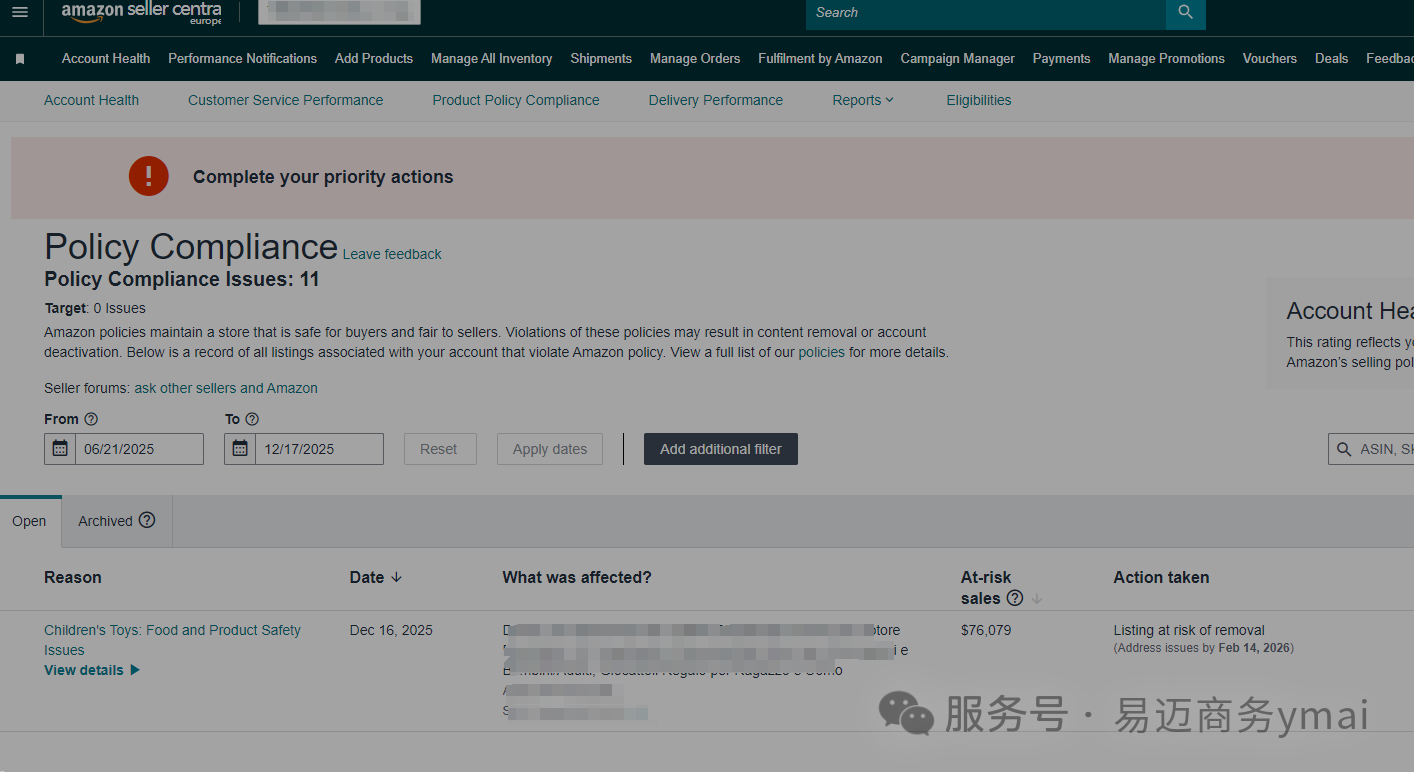Open Fulfilment by Amazon
Screen dimensions: 1414x772
[820, 59]
